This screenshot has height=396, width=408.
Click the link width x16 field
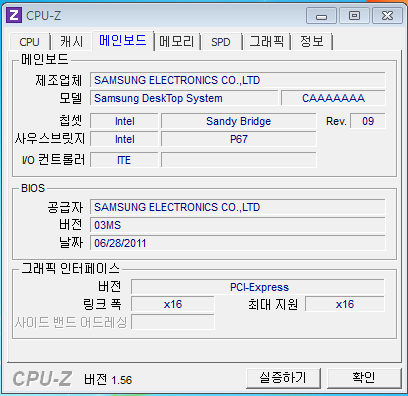click(x=173, y=304)
